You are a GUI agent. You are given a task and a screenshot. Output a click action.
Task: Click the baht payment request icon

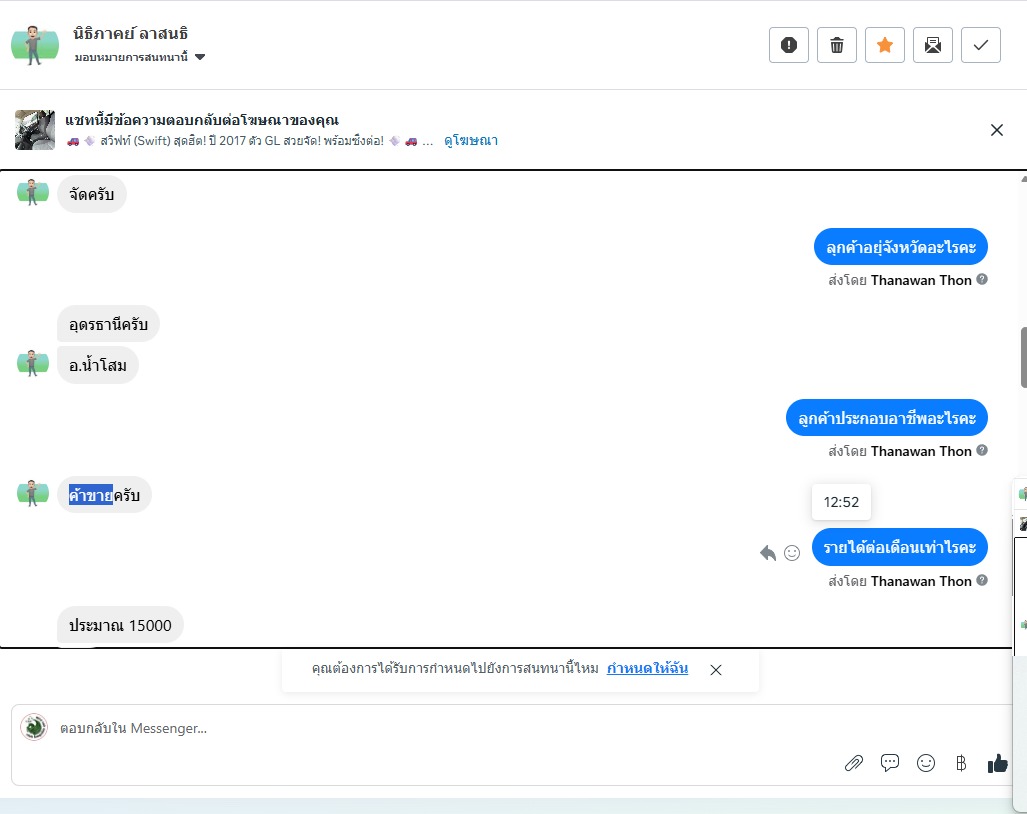tap(961, 764)
